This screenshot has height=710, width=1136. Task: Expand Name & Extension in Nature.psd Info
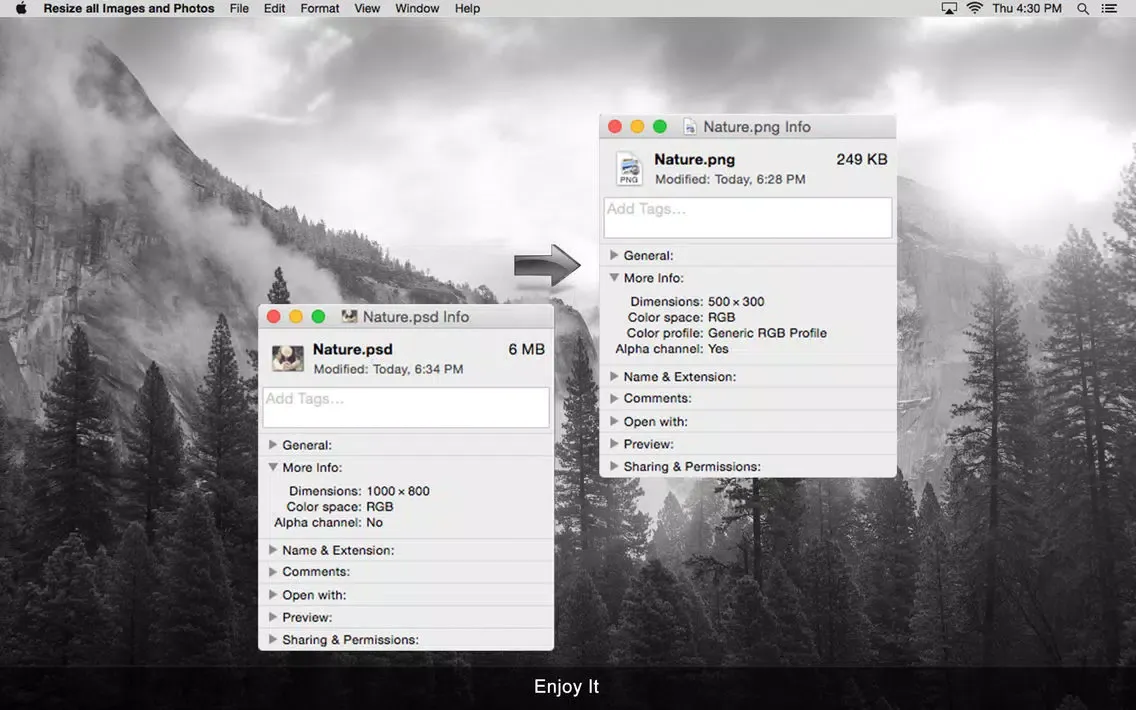272,550
